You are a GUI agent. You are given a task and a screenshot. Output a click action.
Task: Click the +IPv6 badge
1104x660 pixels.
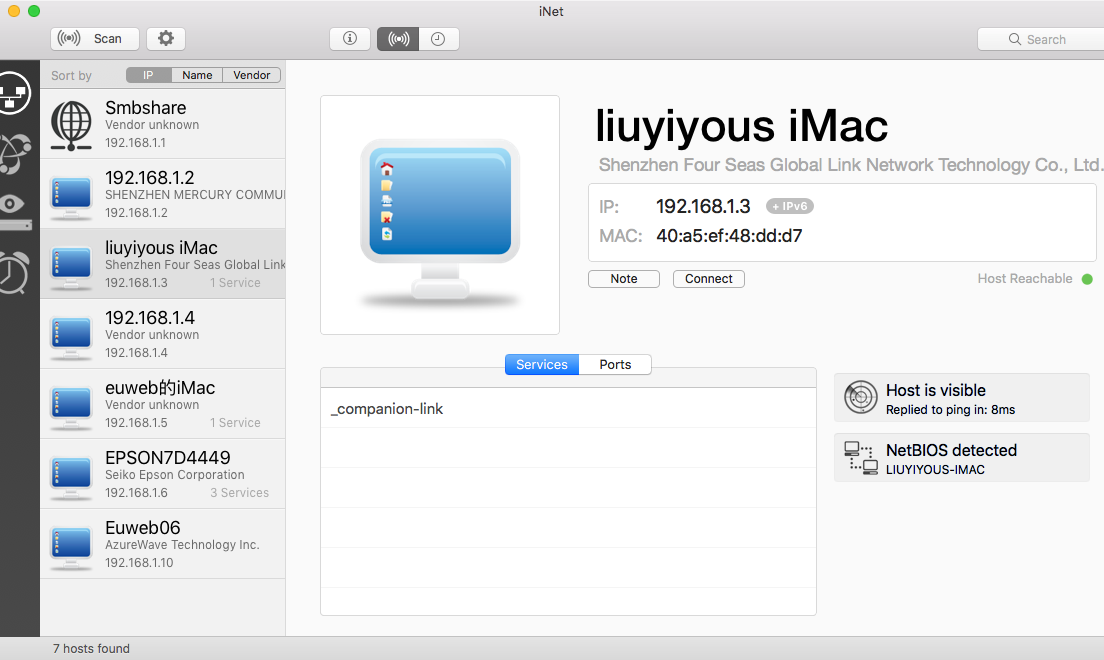pyautogui.click(x=790, y=206)
